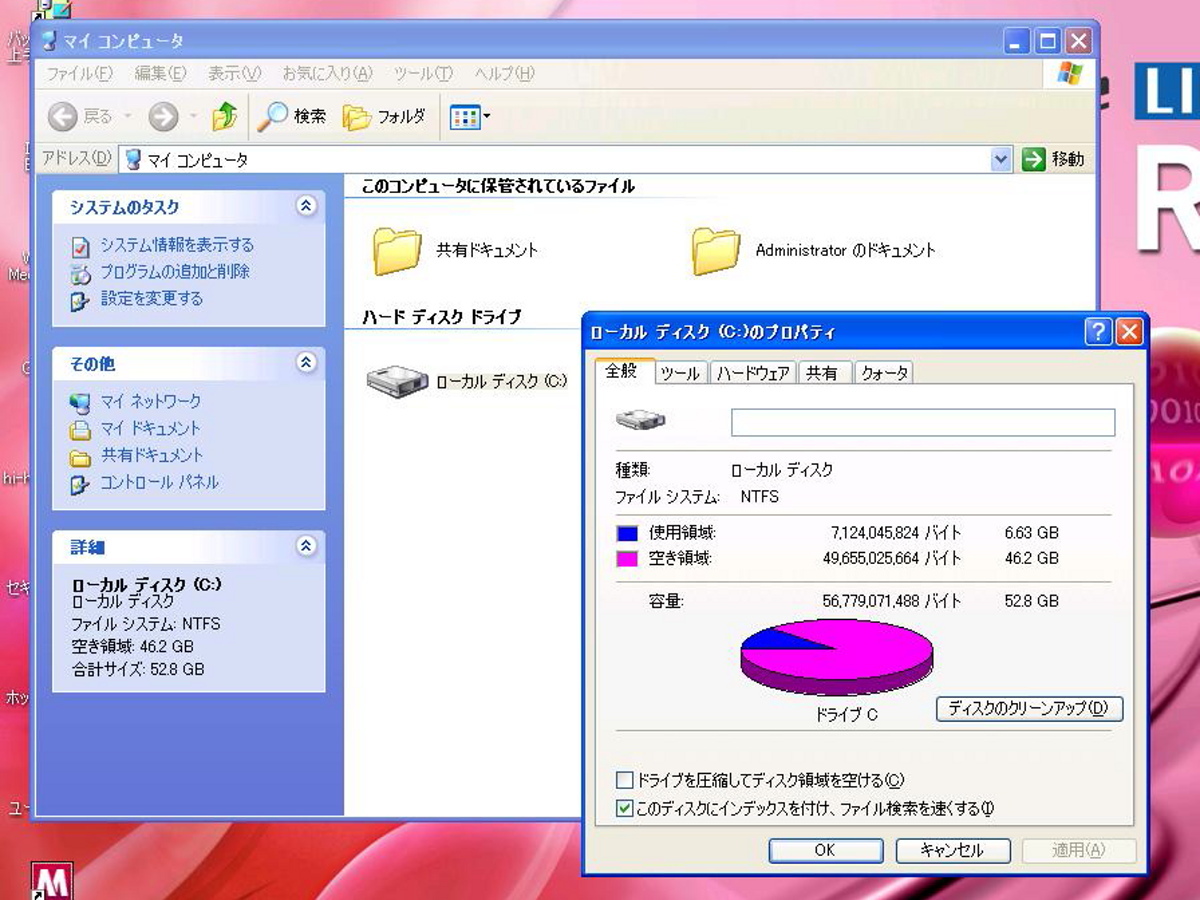1200x900 pixels.
Task: Select the Administrator のドキュメント folder icon
Action: (716, 250)
